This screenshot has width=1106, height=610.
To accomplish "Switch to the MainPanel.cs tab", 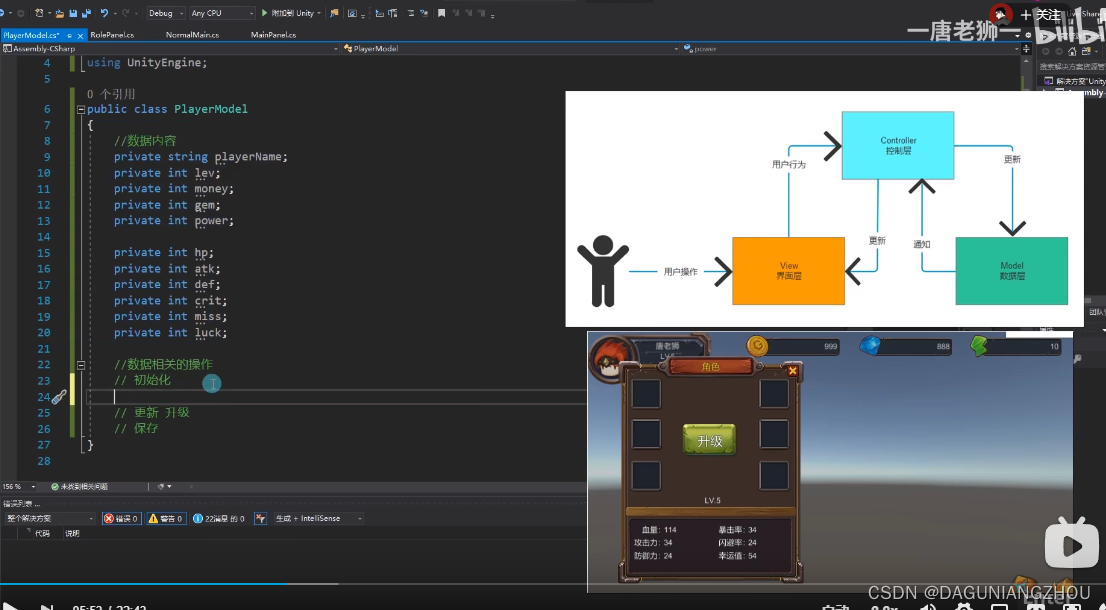I will pyautogui.click(x=273, y=35).
